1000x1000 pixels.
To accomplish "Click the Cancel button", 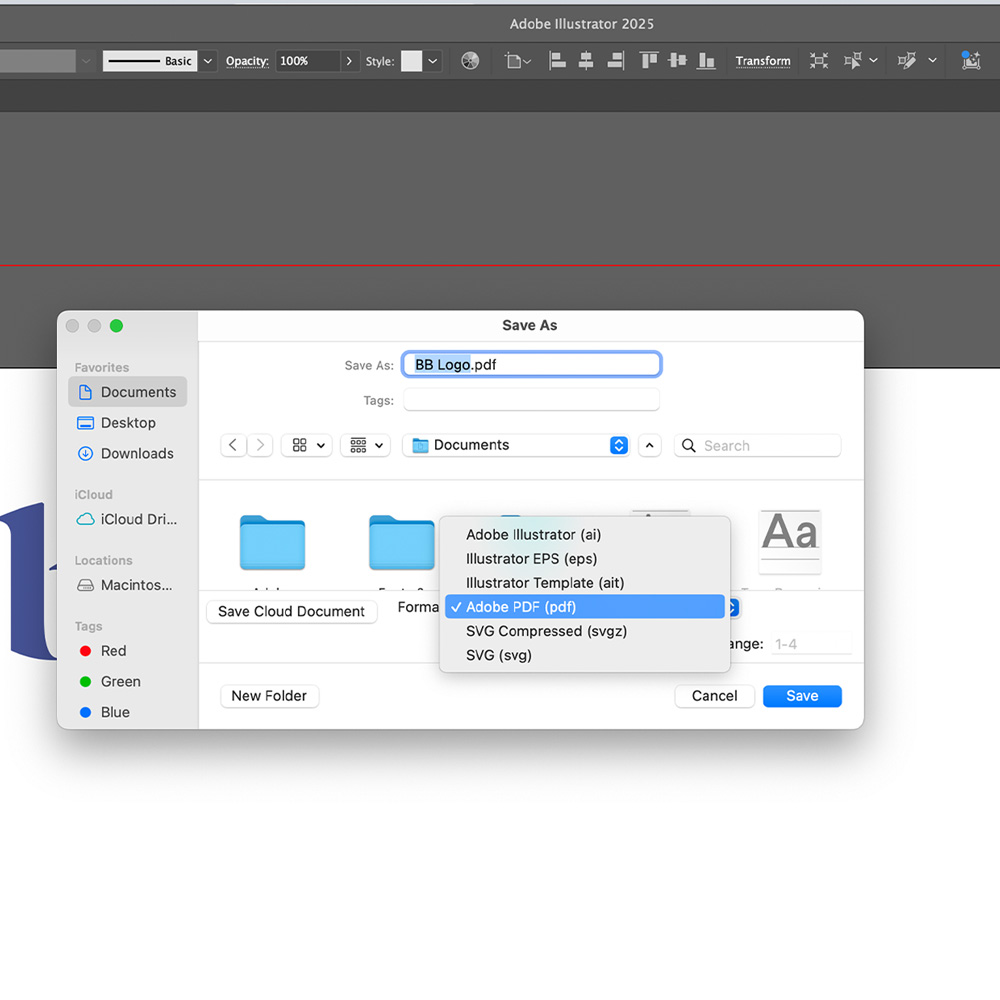I will pos(714,696).
